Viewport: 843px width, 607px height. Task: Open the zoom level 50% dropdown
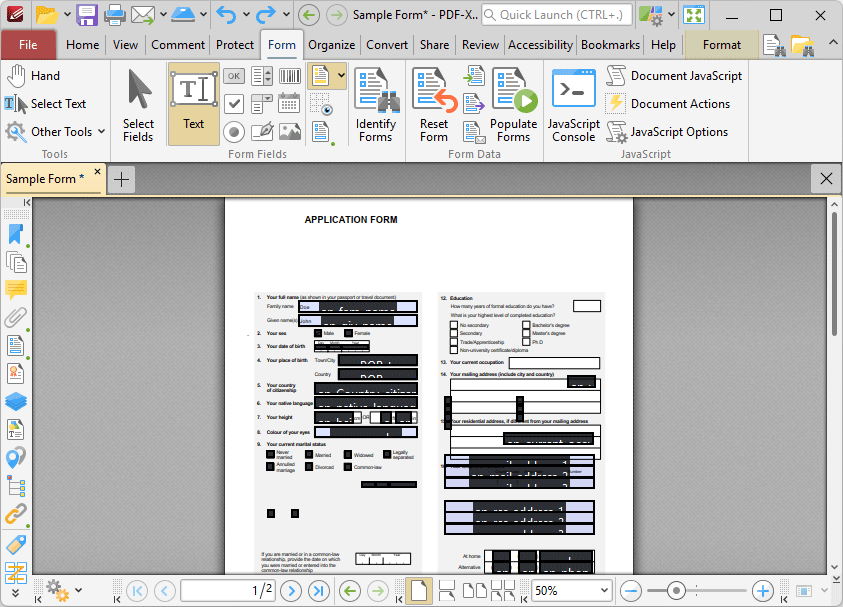click(x=601, y=590)
